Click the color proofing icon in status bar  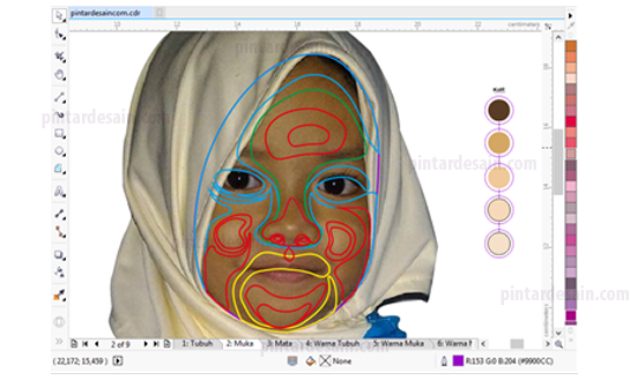(292, 361)
